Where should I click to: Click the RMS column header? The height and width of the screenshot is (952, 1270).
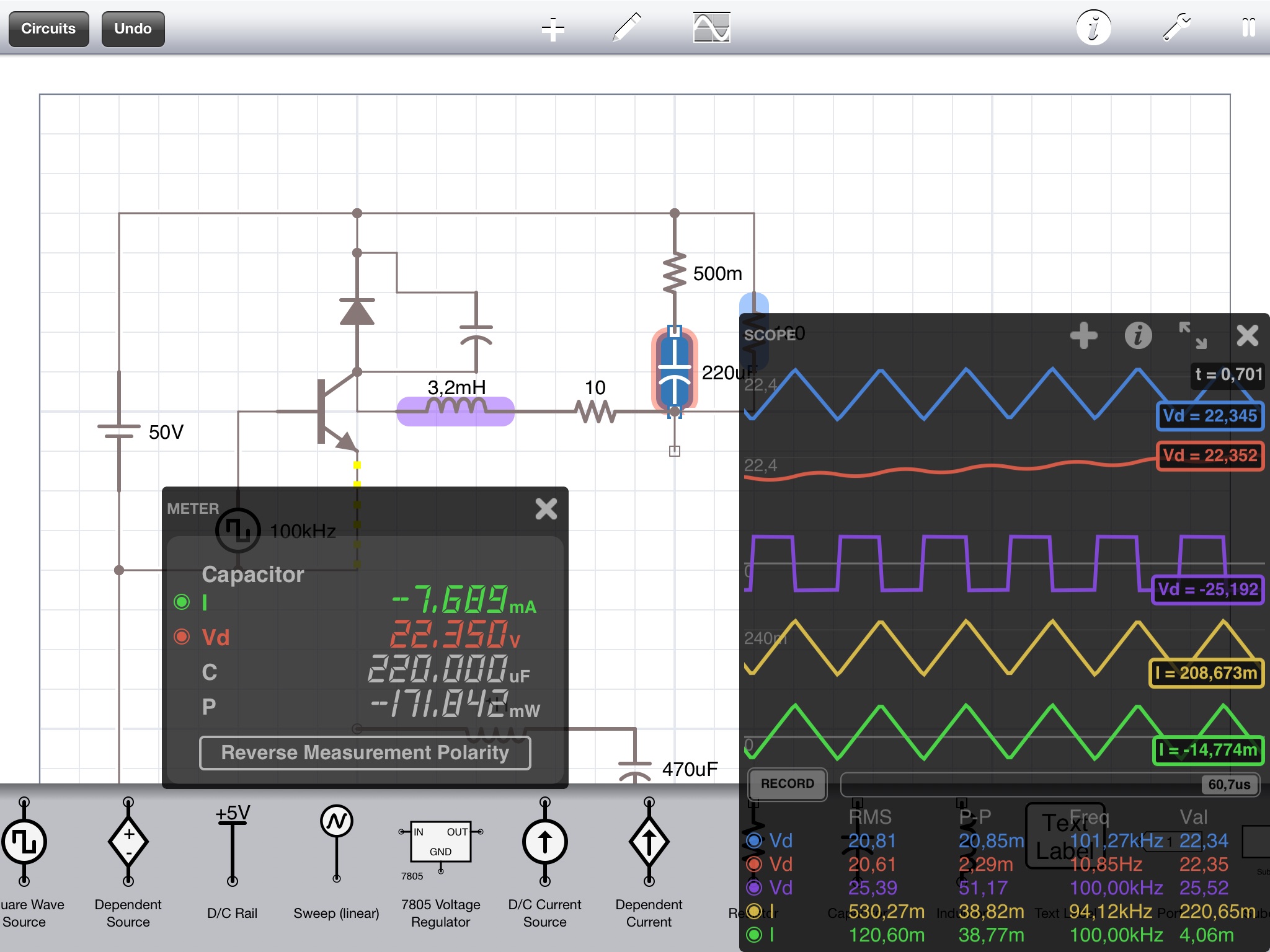click(x=870, y=817)
